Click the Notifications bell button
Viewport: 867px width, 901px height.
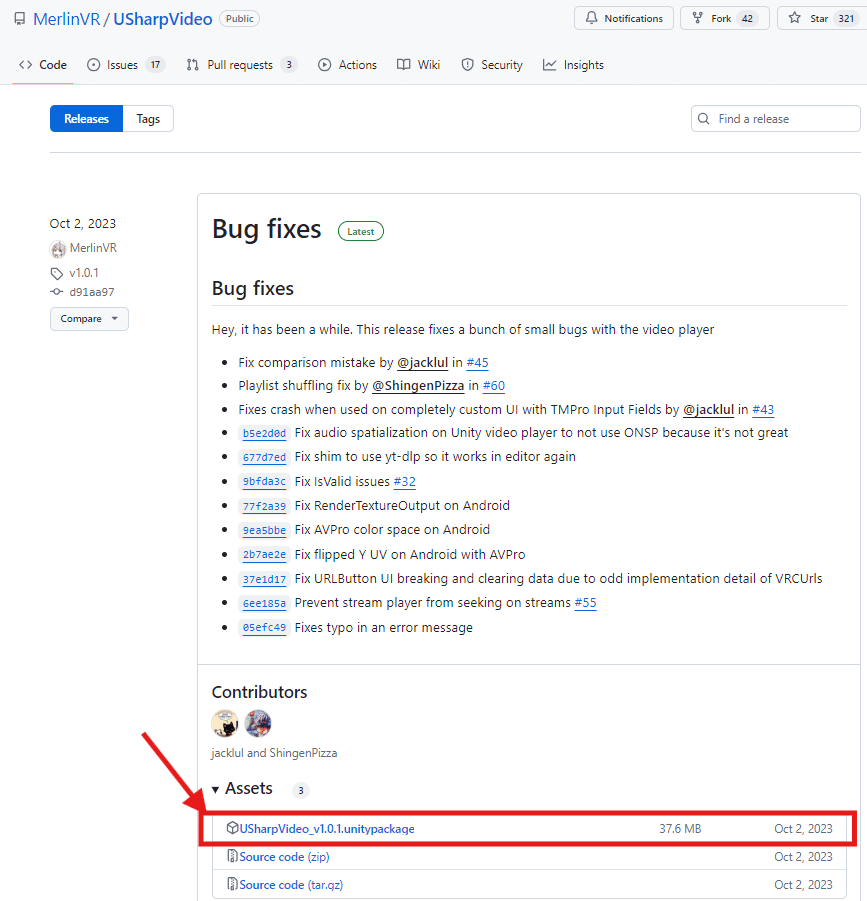pos(623,18)
